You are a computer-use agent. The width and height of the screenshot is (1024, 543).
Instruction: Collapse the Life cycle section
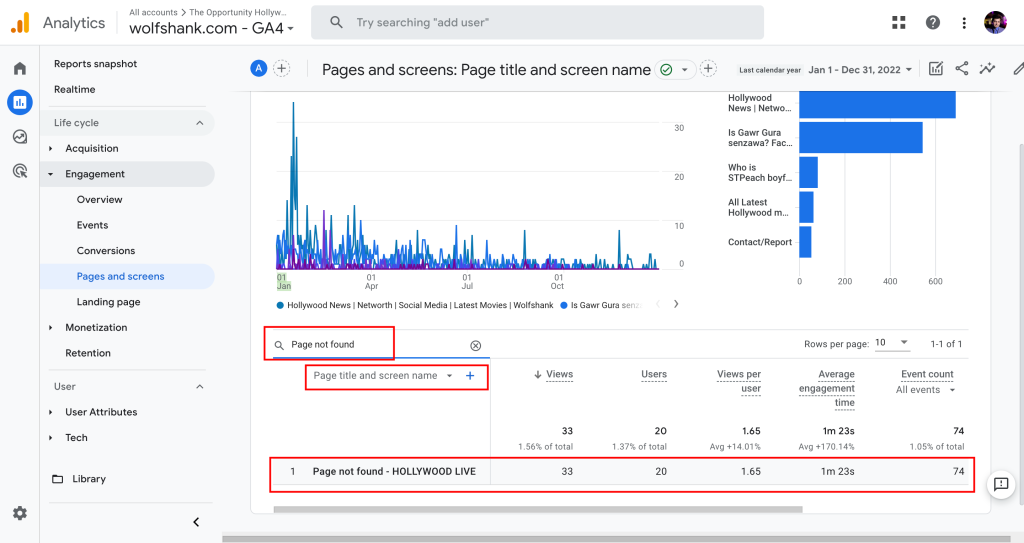200,123
